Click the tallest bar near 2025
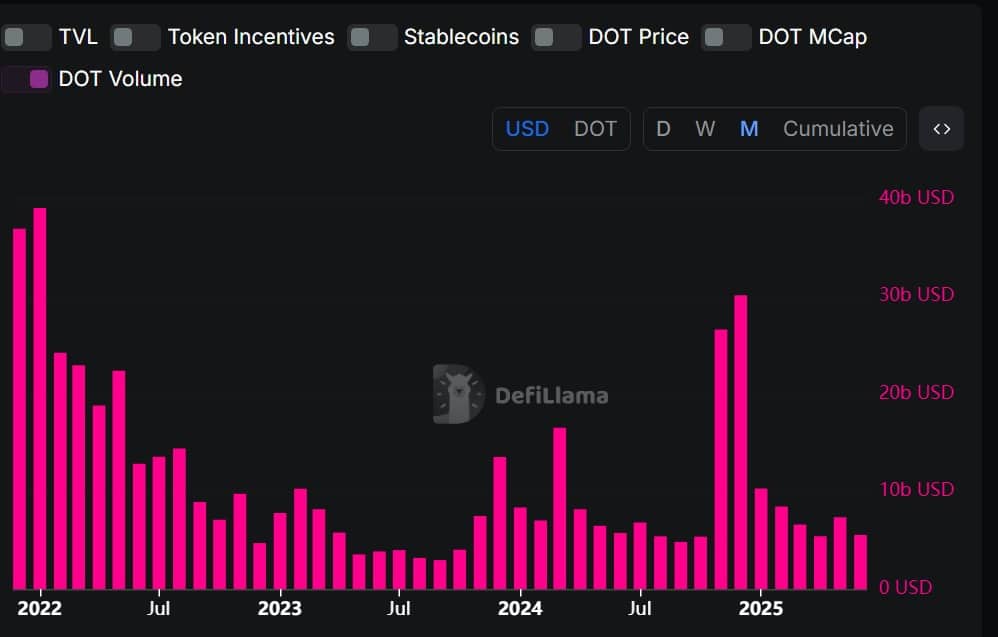The width and height of the screenshot is (998, 637). (740, 440)
